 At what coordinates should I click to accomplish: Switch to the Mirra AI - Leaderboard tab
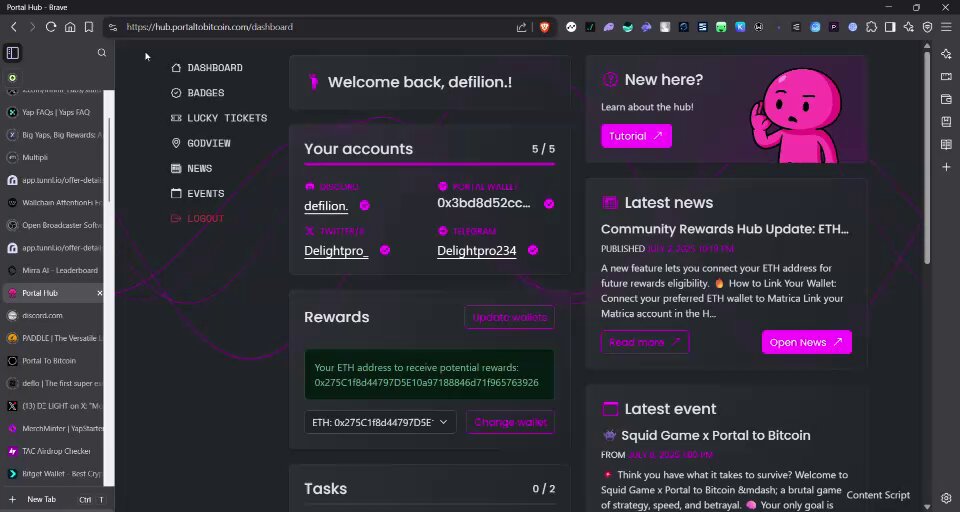pos(53,270)
